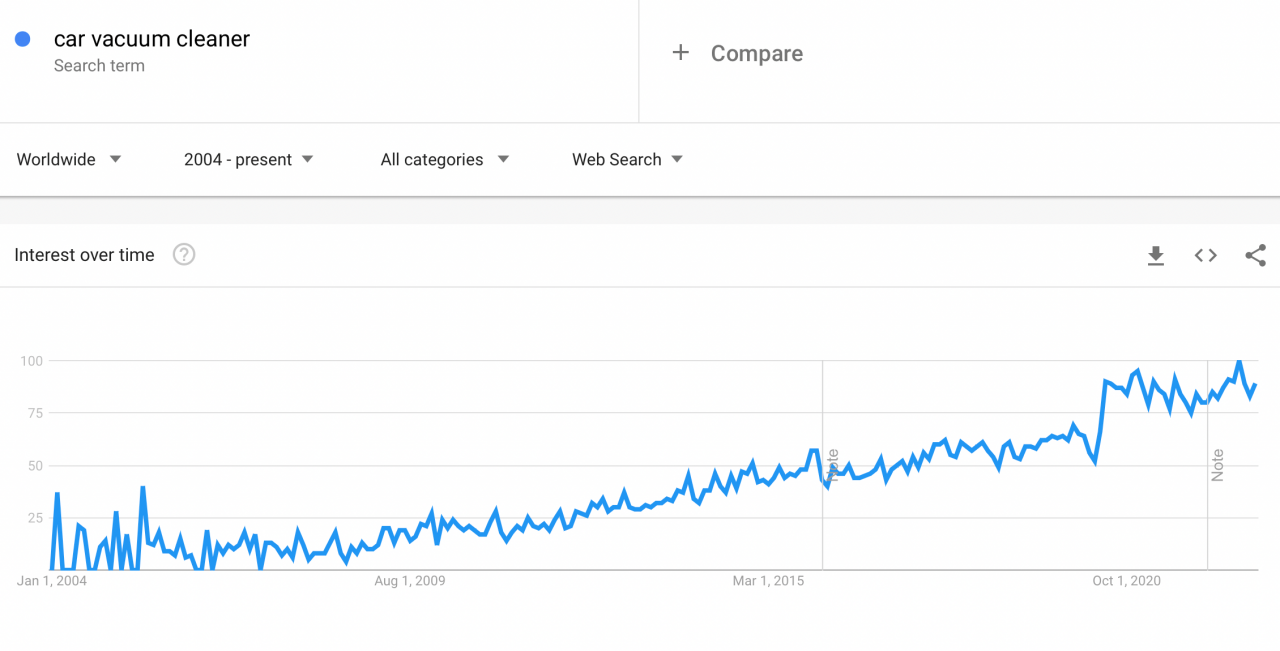The height and width of the screenshot is (651, 1280).
Task: Share the interest over time chart
Action: tap(1255, 255)
